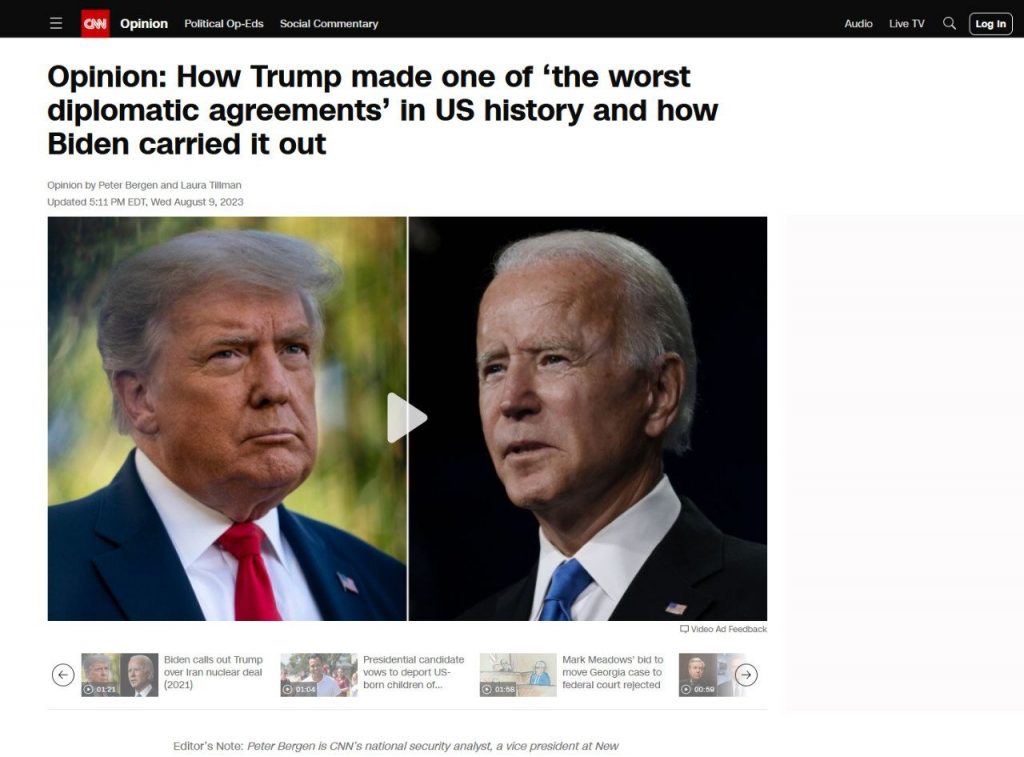Advance video carousel with right arrow
The width and height of the screenshot is (1024, 757).
coord(746,675)
